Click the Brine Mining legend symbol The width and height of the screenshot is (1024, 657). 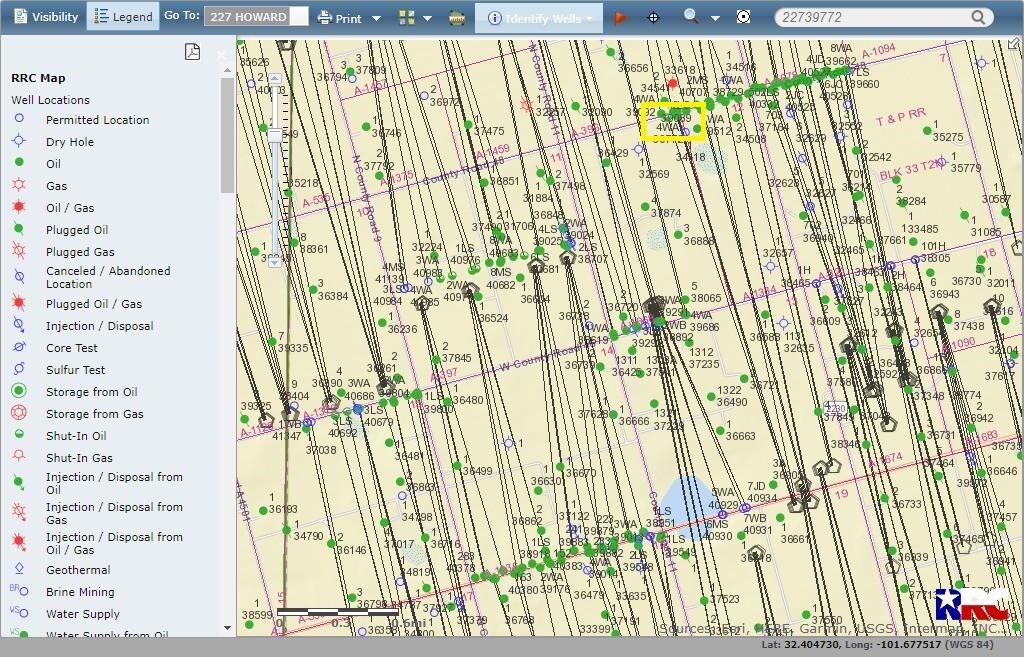[19, 590]
